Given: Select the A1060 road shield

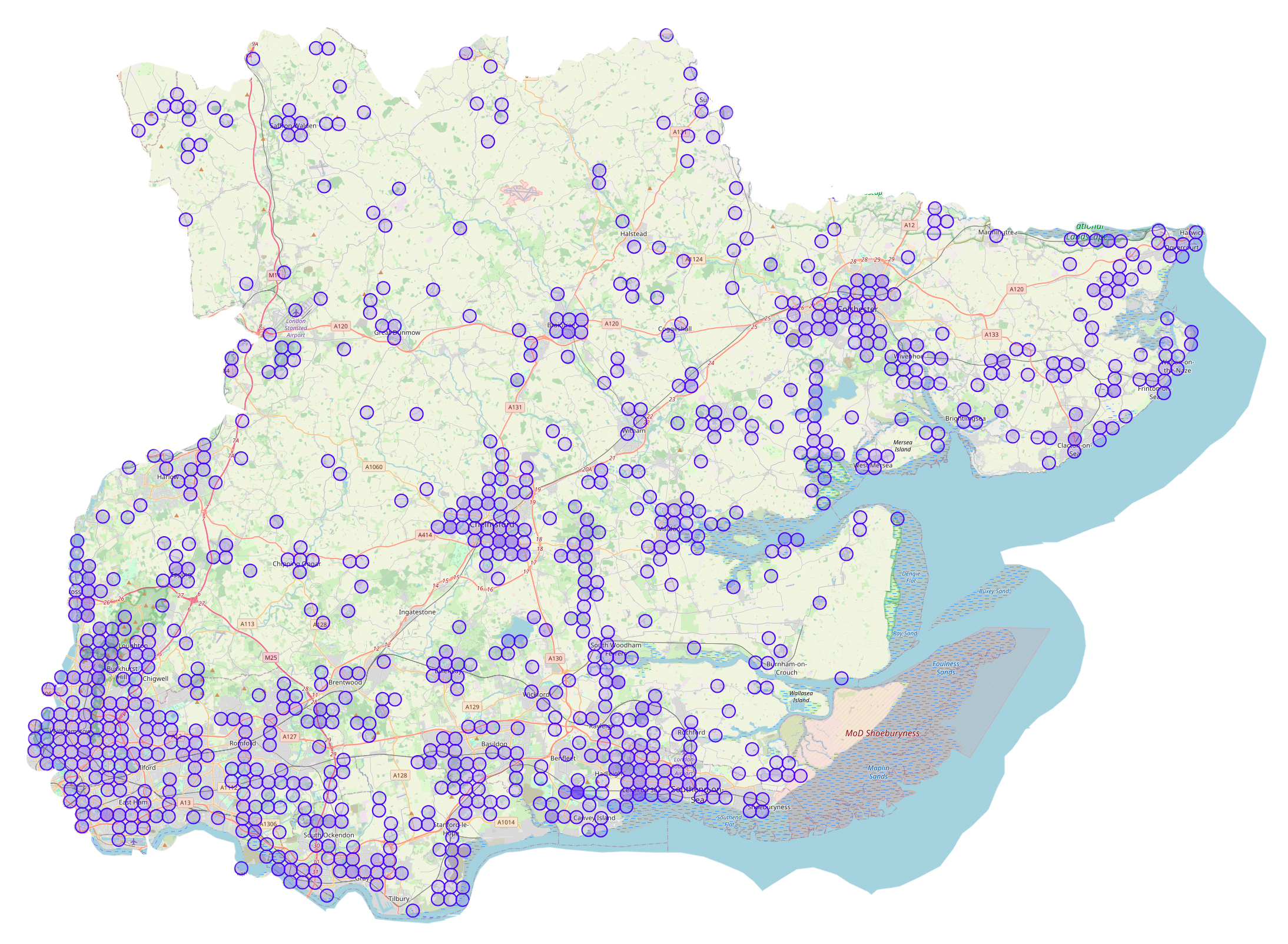Looking at the screenshot, I should (x=374, y=467).
